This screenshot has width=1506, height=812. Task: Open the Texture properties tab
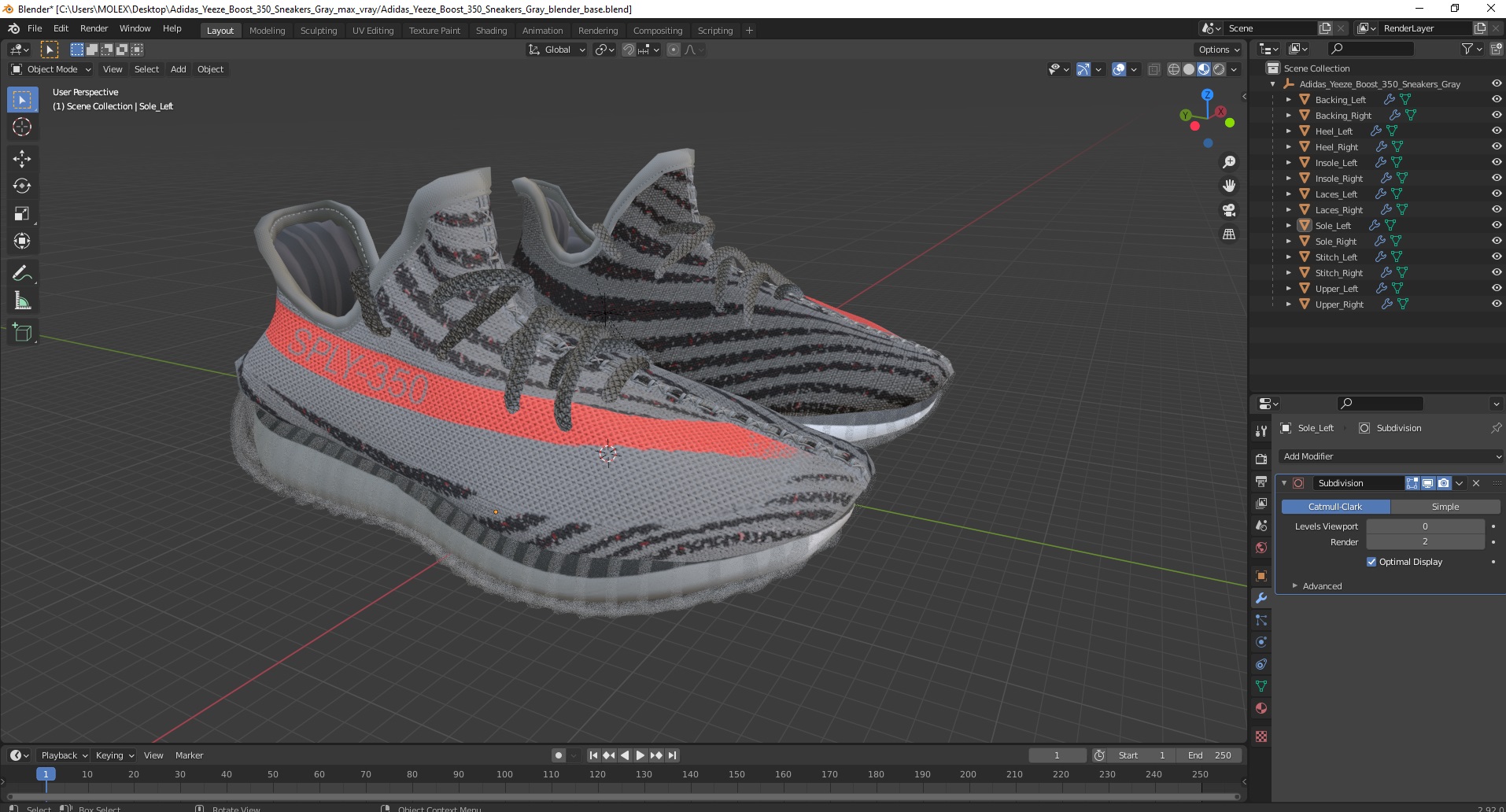(1261, 736)
